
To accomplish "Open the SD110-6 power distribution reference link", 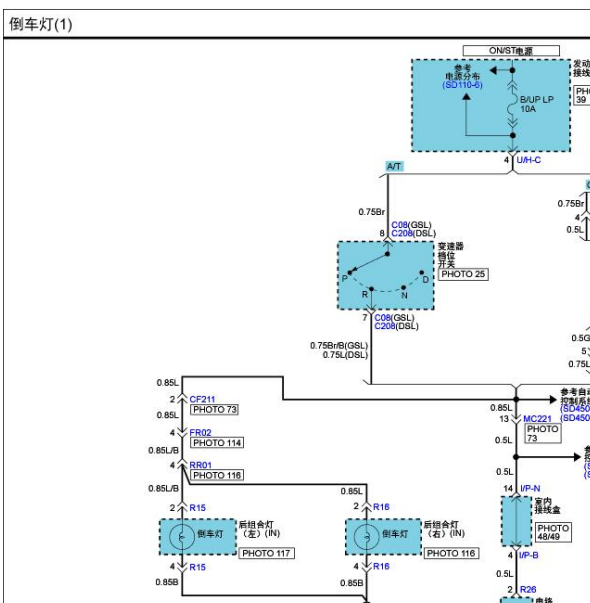I will 462,85.
